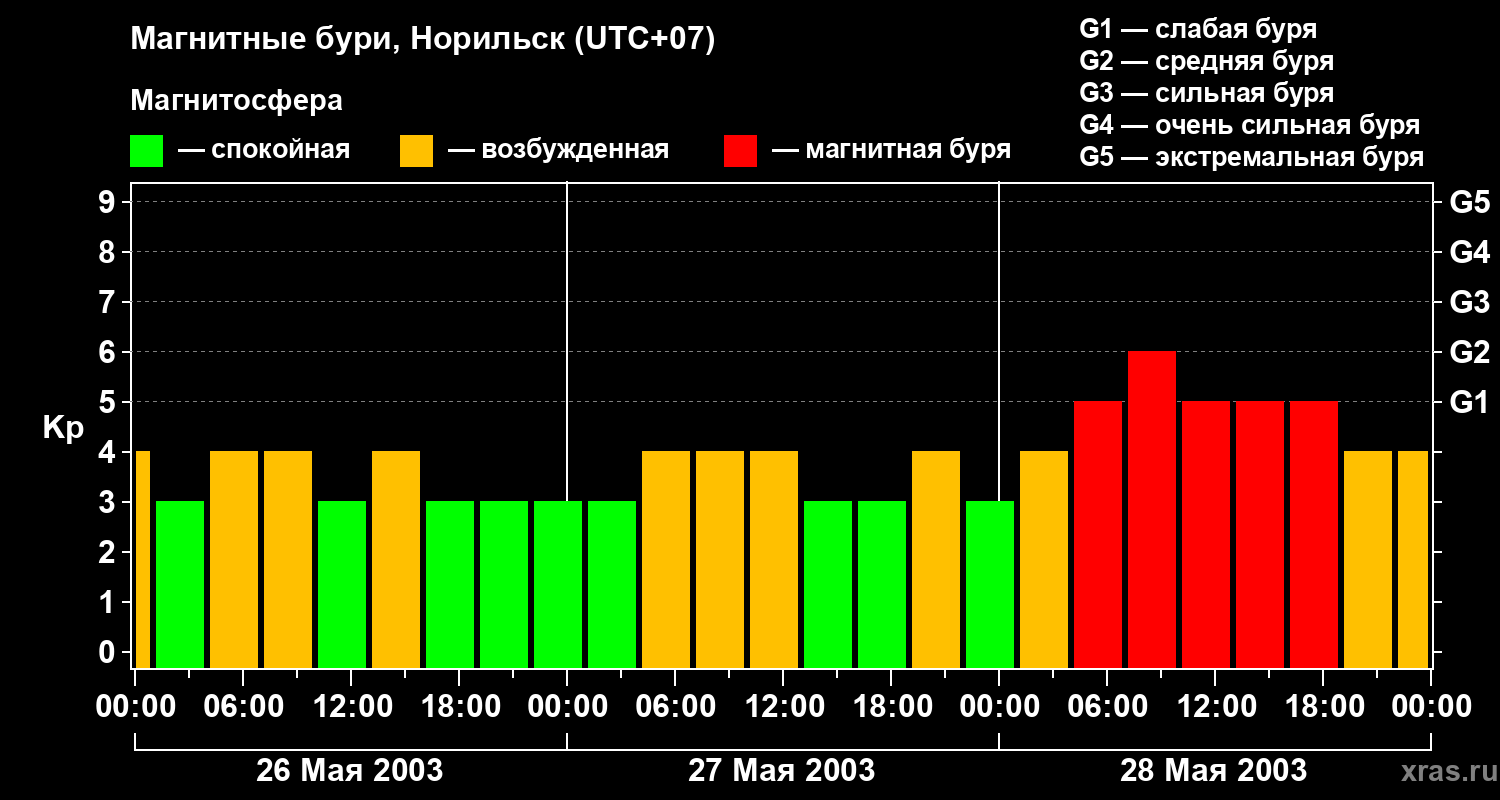This screenshot has width=1500, height=800.
Task: Click the '06:00' time label above 28 Мая
Action: click(x=1107, y=707)
